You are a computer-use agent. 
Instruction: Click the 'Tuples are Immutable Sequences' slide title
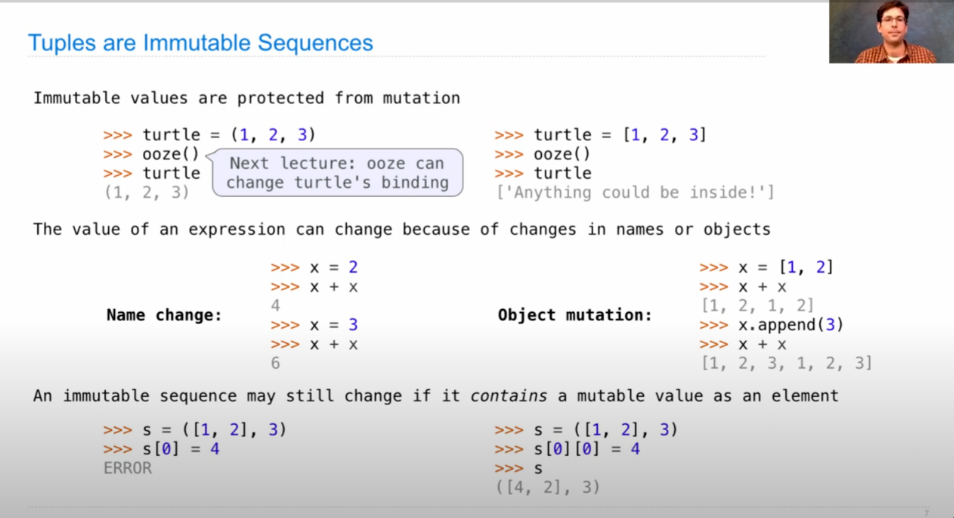200,43
